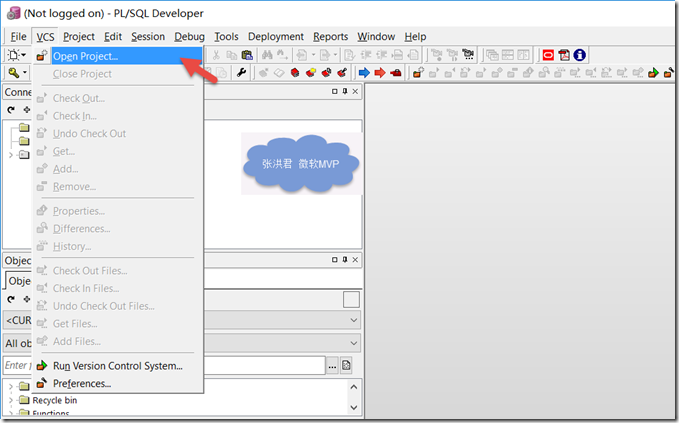Close the open VCS menu via its title
This screenshot has height=423, width=679.
[45, 36]
